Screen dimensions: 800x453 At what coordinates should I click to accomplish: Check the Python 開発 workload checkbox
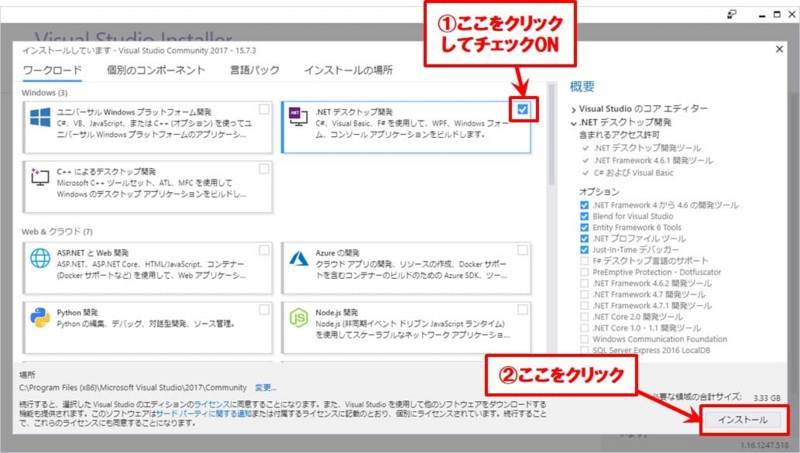click(264, 310)
